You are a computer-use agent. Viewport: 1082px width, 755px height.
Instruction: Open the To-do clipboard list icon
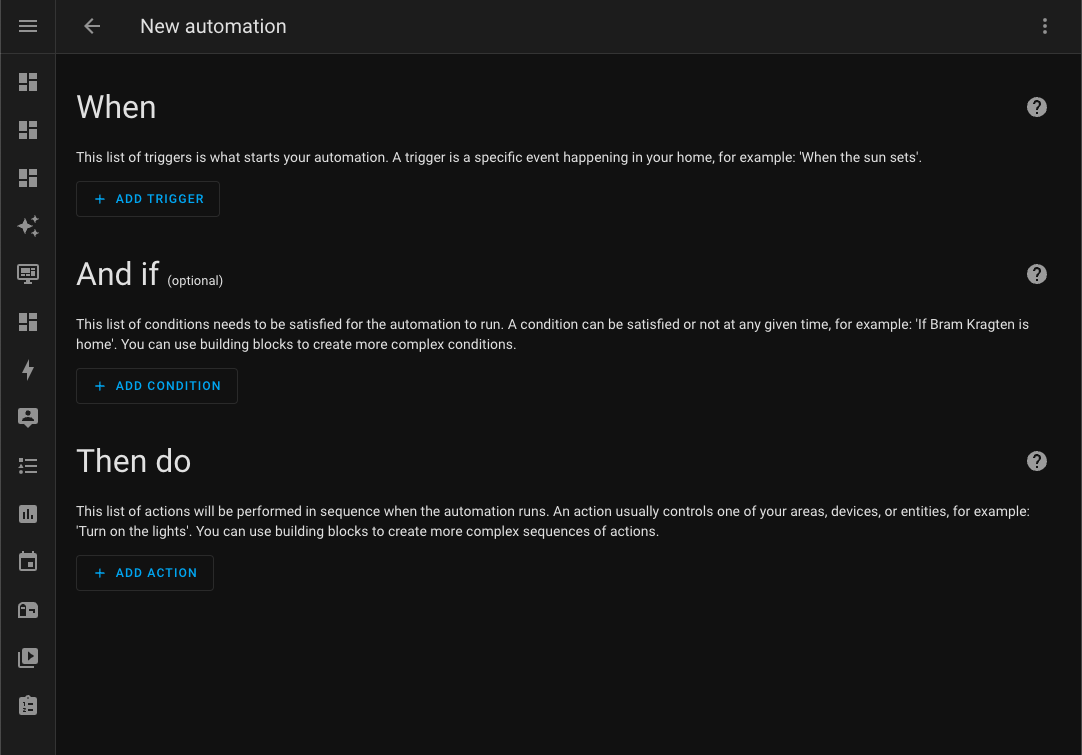click(x=28, y=705)
